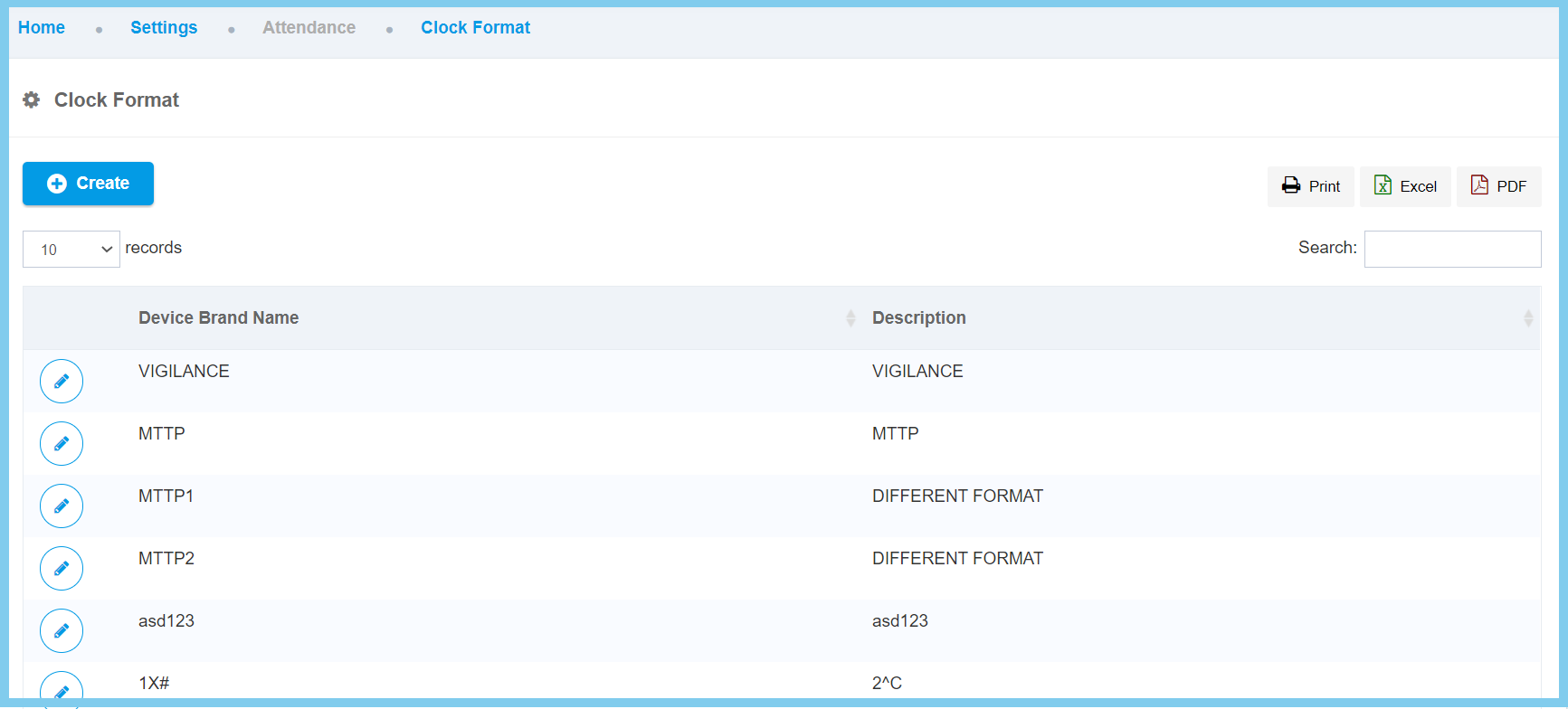
Task: Export the table to Excel
Action: (x=1405, y=186)
